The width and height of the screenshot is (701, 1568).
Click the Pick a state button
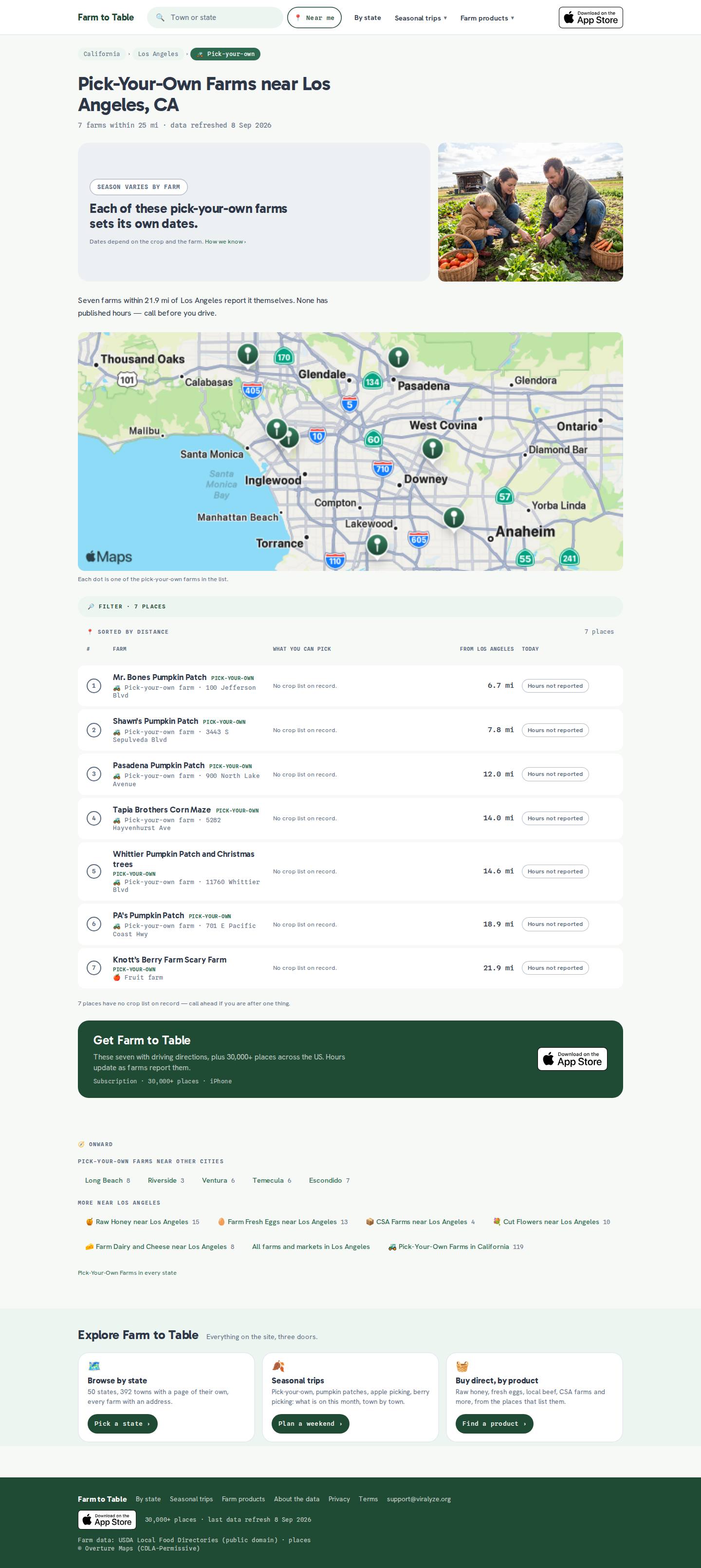(122, 1424)
